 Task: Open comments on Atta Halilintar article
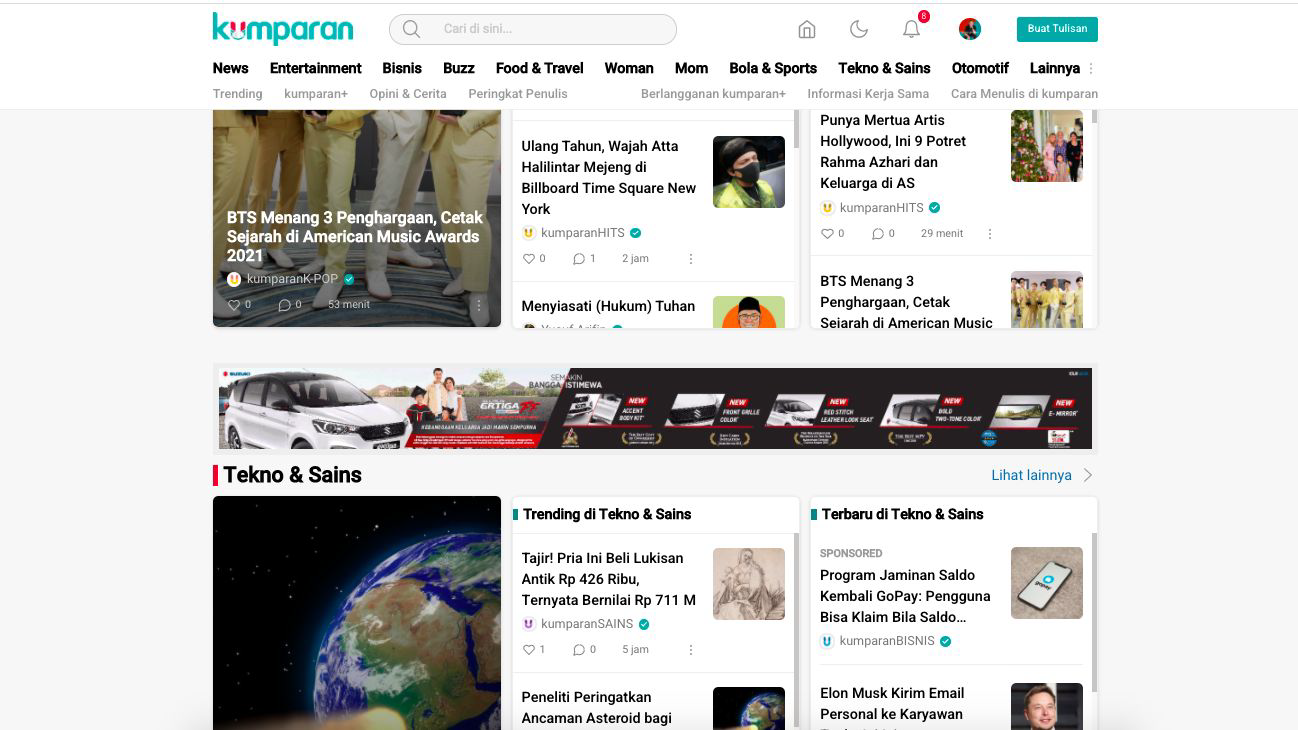(x=579, y=259)
